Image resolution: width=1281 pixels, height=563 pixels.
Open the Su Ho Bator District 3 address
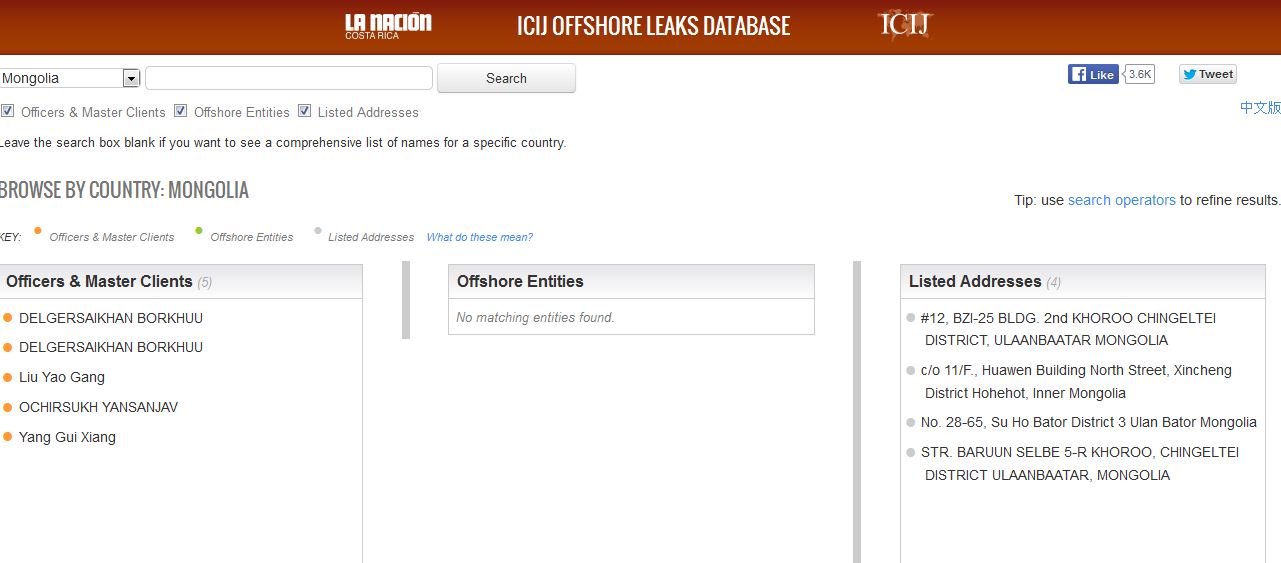point(1089,422)
